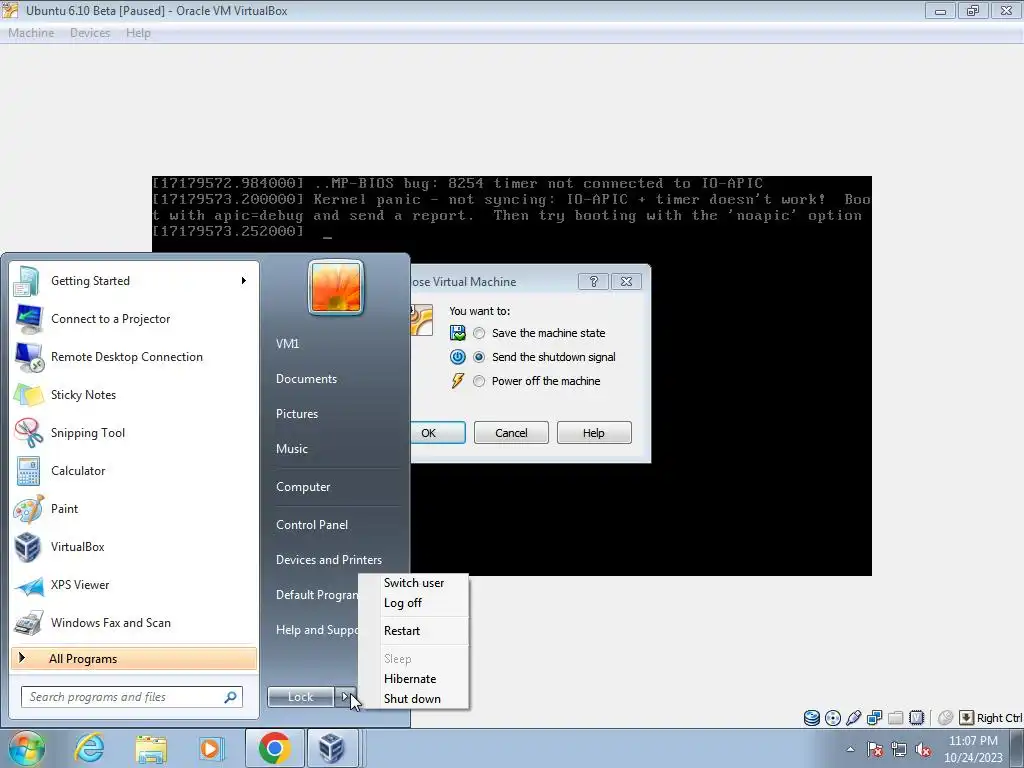Open Control Panel
The image size is (1024, 768).
tap(312, 525)
